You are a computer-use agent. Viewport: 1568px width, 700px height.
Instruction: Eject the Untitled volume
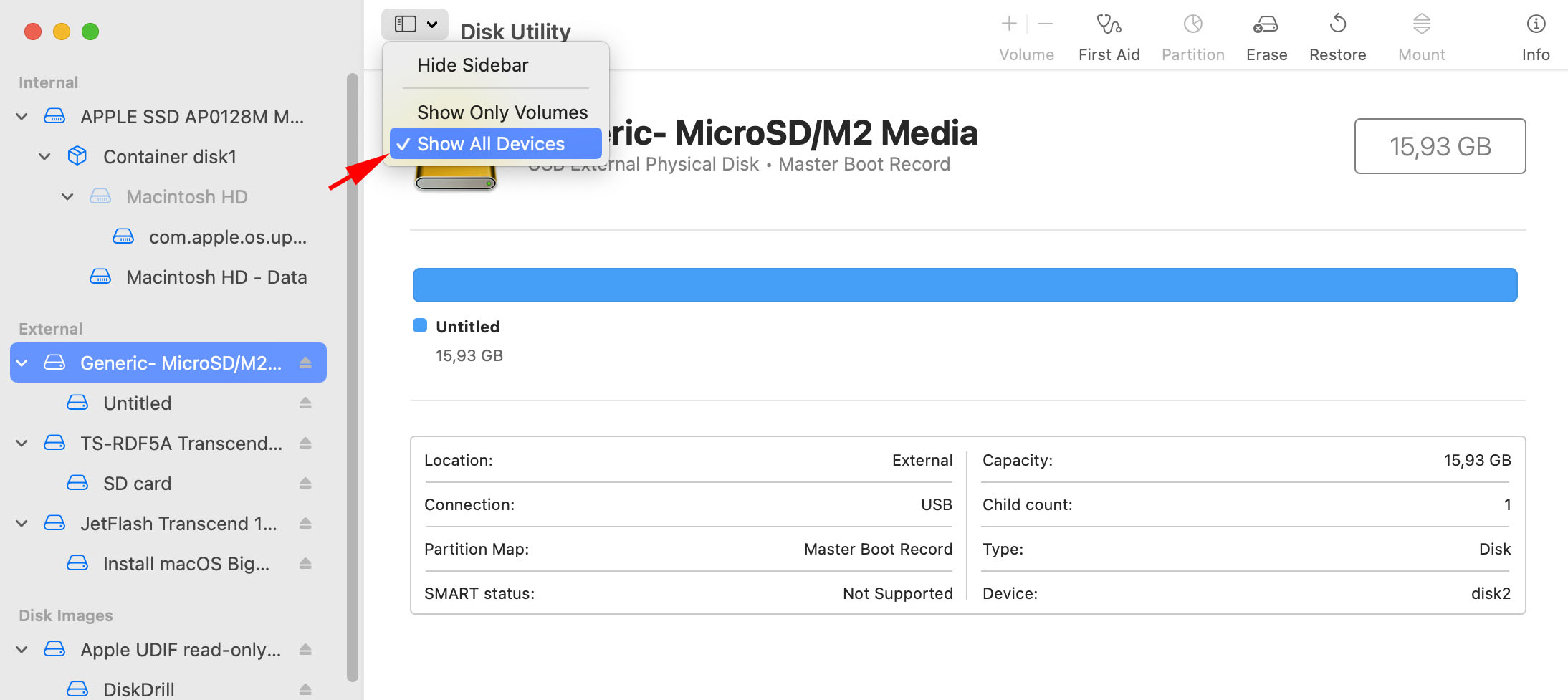pos(305,403)
